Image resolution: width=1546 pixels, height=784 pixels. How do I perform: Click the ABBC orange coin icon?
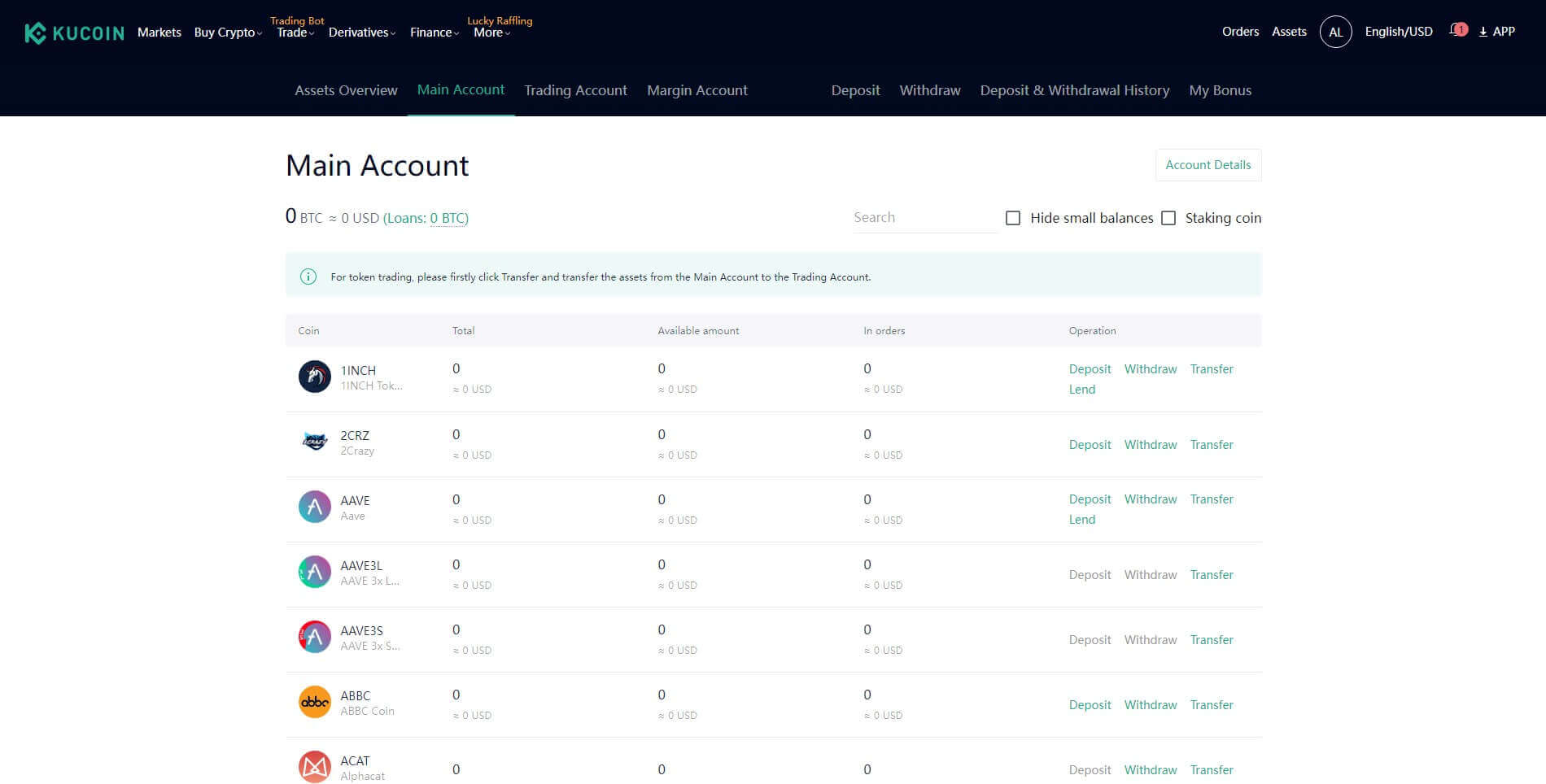(x=315, y=702)
